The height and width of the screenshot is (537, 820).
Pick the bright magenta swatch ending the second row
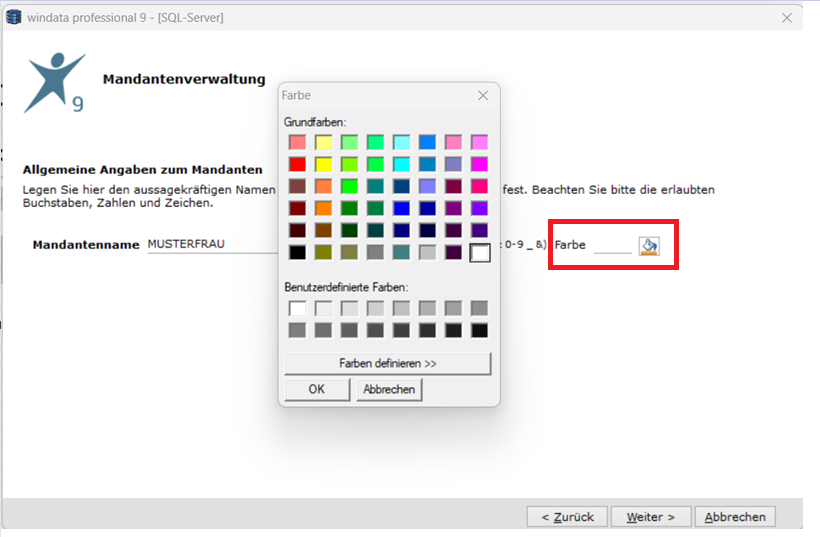tap(479, 164)
